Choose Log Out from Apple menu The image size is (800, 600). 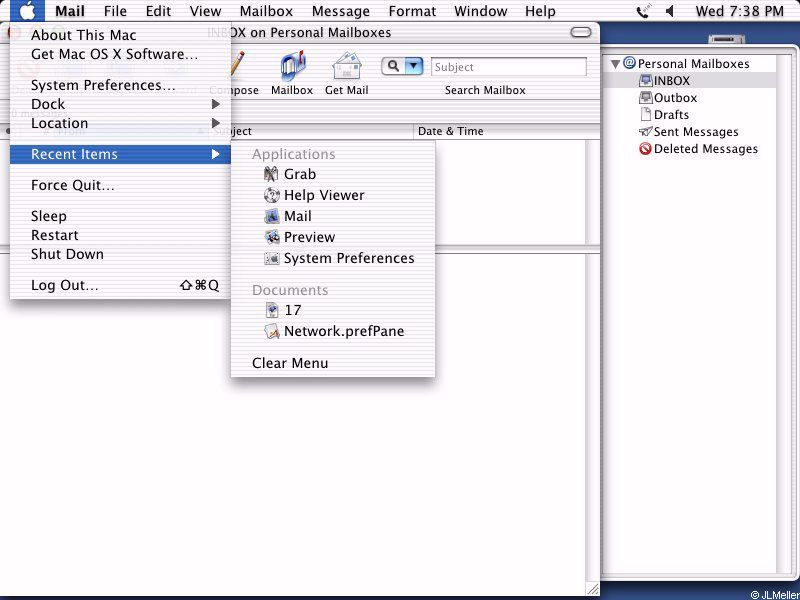coord(121,285)
